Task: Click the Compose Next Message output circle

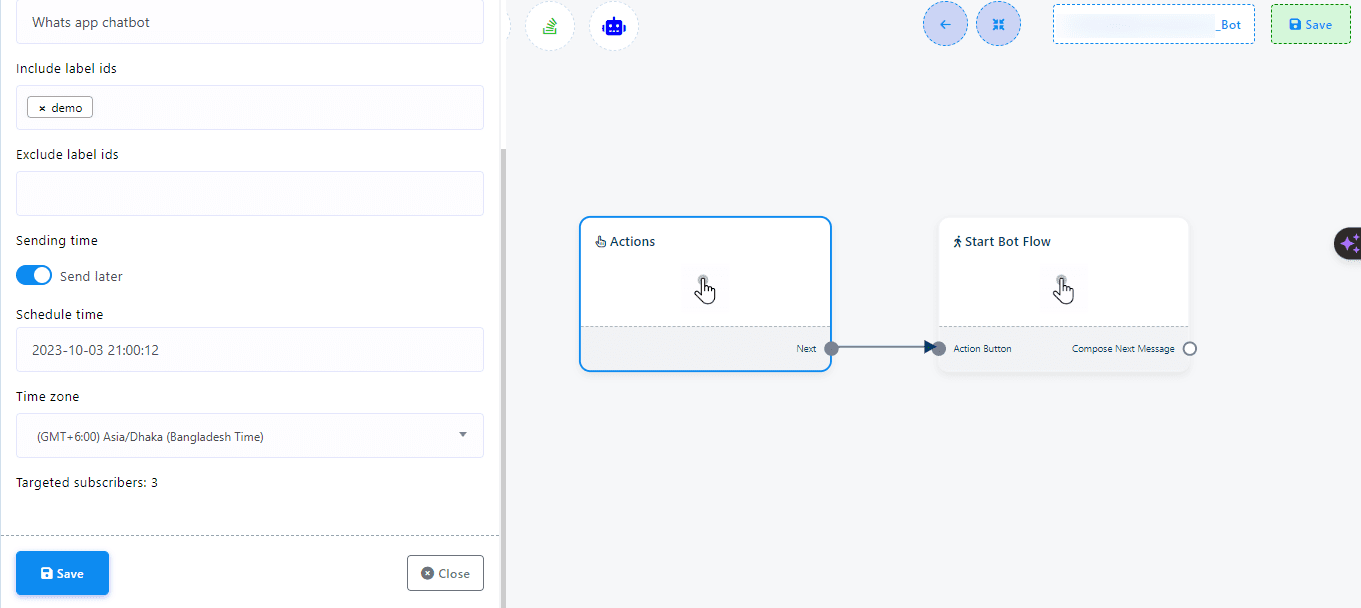Action: click(1189, 349)
